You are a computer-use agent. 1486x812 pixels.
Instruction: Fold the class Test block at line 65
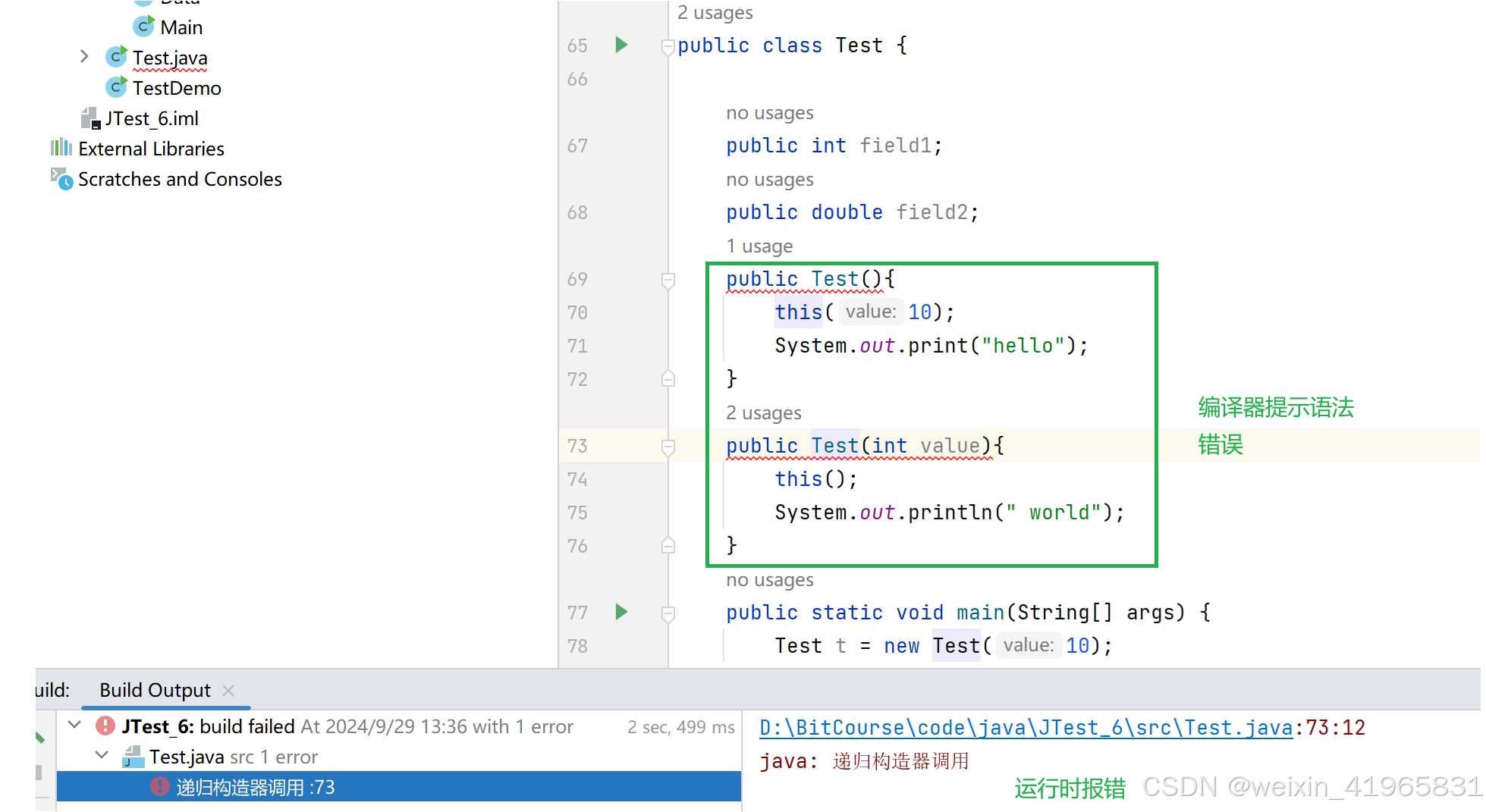click(x=668, y=47)
